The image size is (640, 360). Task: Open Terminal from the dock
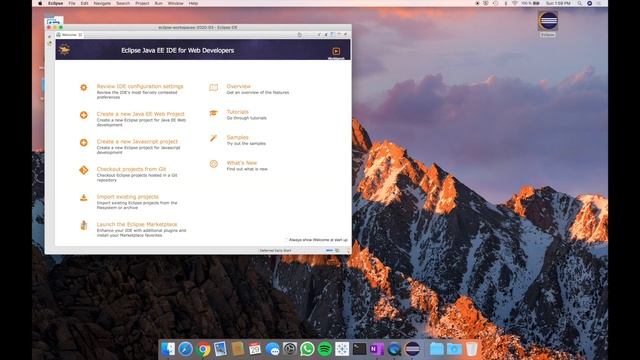click(x=359, y=349)
